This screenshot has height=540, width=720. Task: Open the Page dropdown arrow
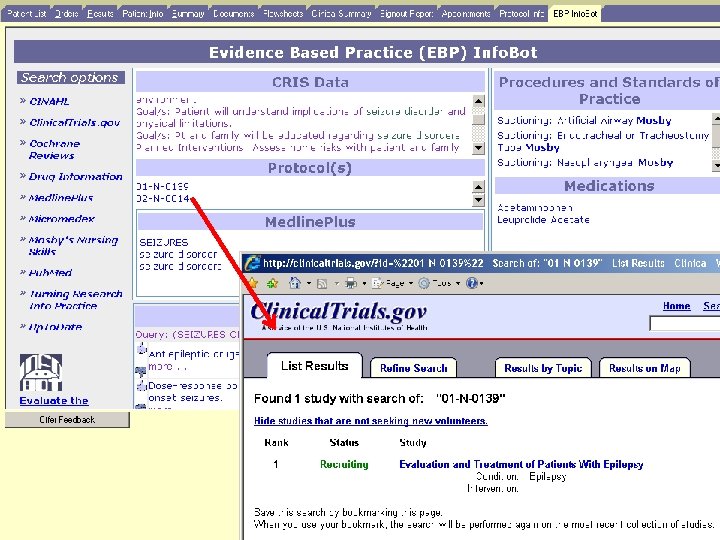click(411, 283)
